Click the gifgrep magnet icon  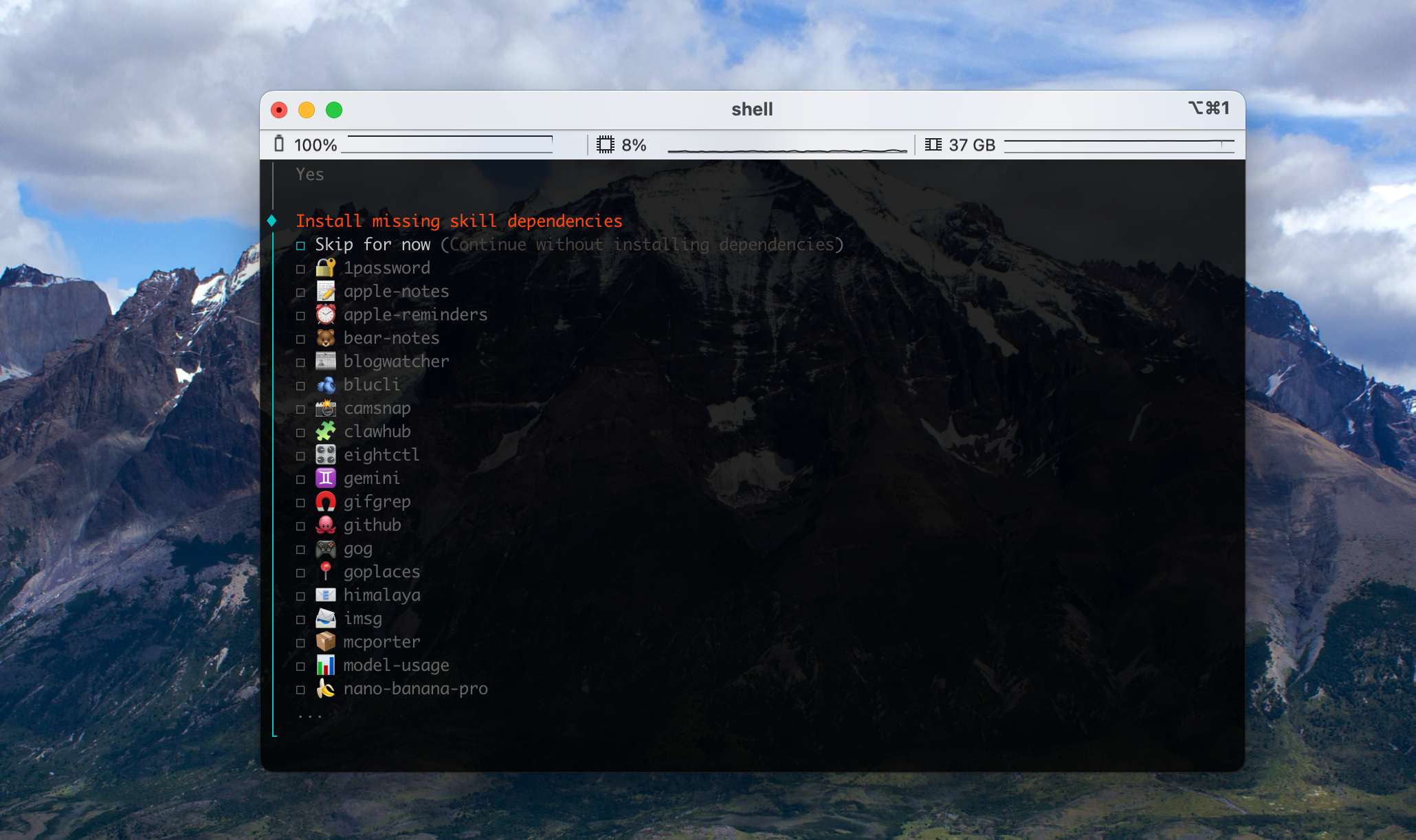point(326,502)
